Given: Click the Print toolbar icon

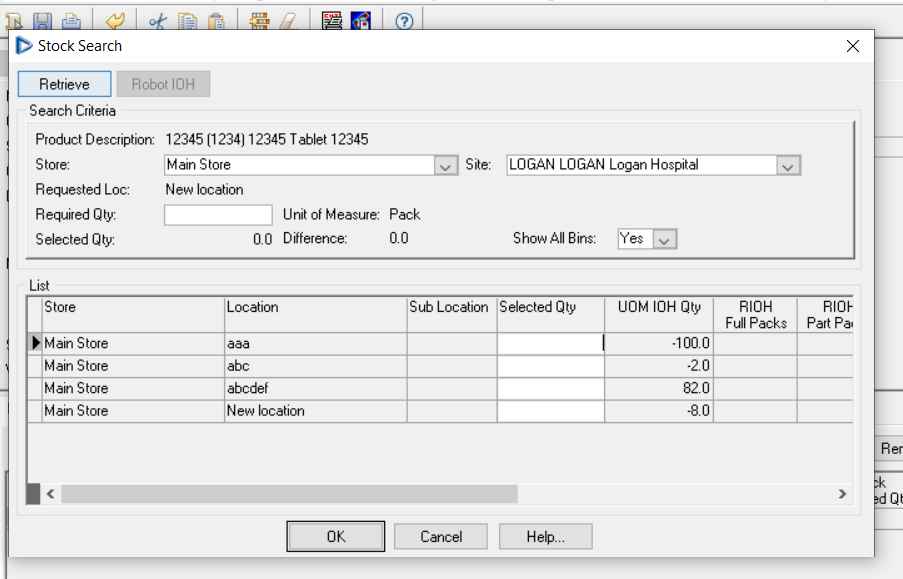Looking at the screenshot, I should coord(71,20).
